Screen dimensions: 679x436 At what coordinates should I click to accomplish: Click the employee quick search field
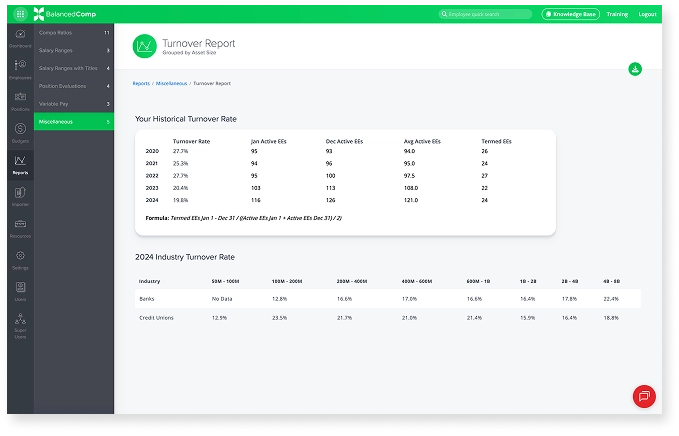point(487,15)
